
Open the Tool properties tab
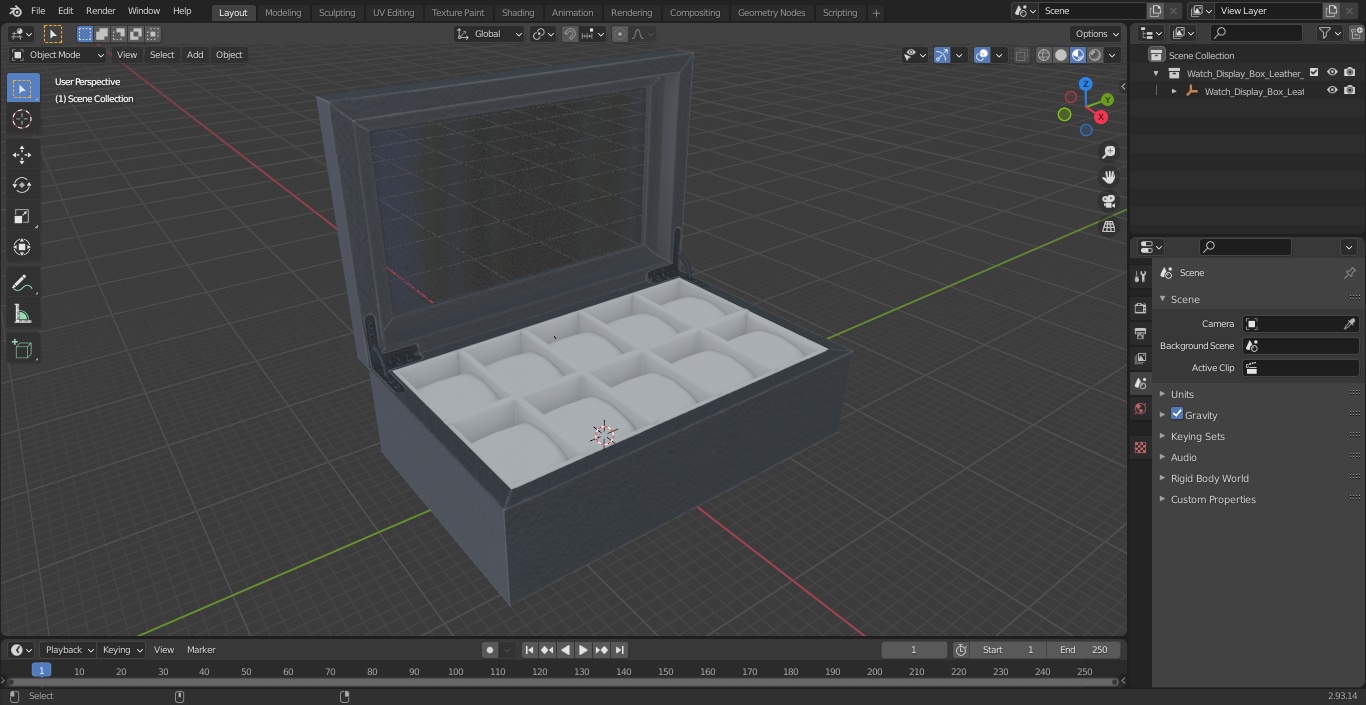[1140, 277]
